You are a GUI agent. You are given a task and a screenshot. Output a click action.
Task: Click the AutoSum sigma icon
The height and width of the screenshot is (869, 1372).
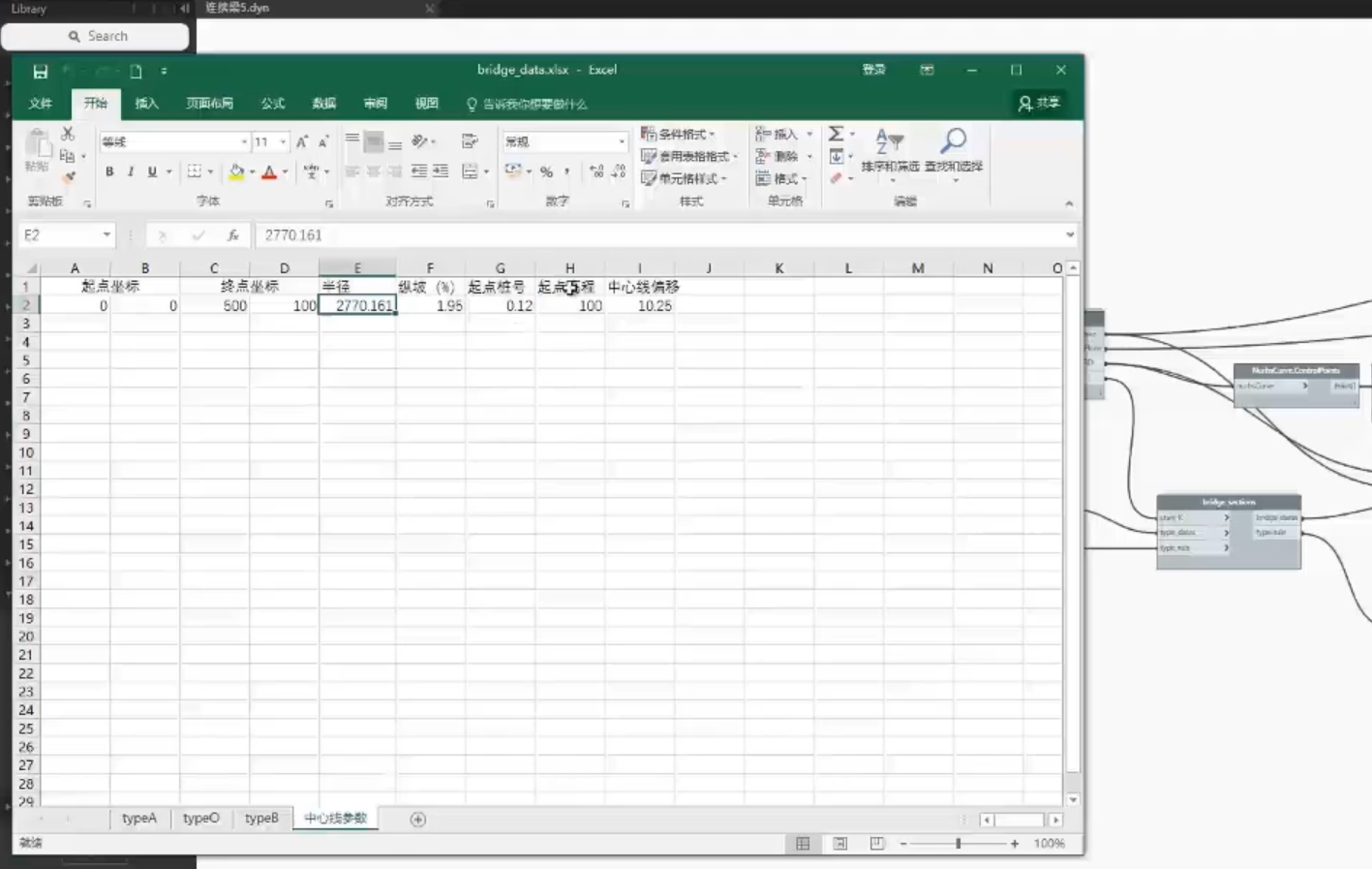[836, 134]
